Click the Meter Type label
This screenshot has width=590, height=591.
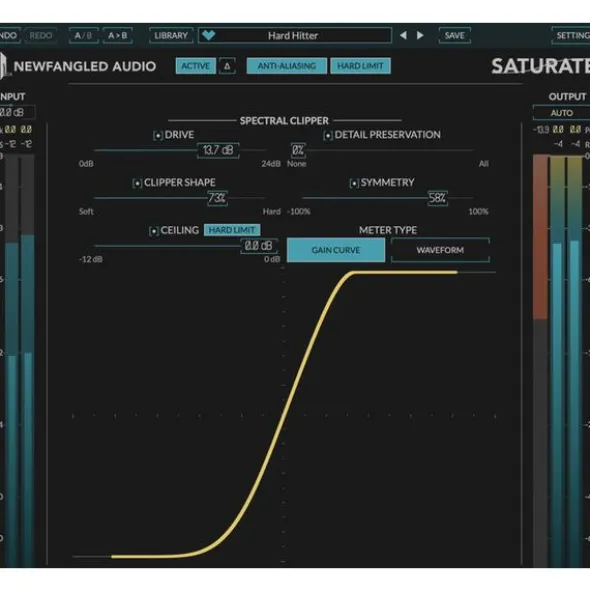pos(388,230)
